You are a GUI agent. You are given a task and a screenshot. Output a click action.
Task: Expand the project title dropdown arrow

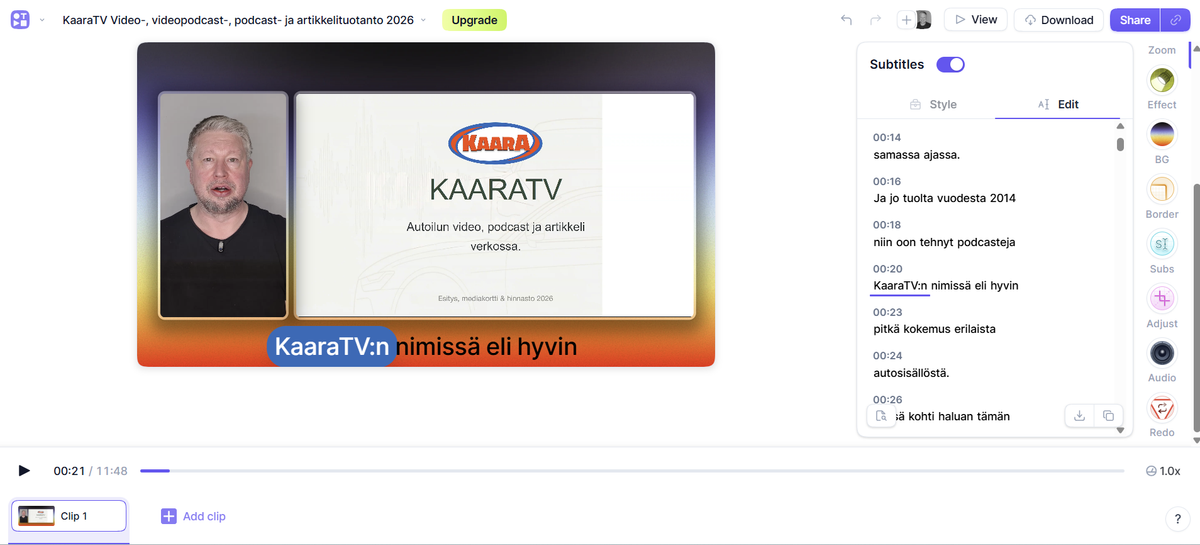click(423, 20)
